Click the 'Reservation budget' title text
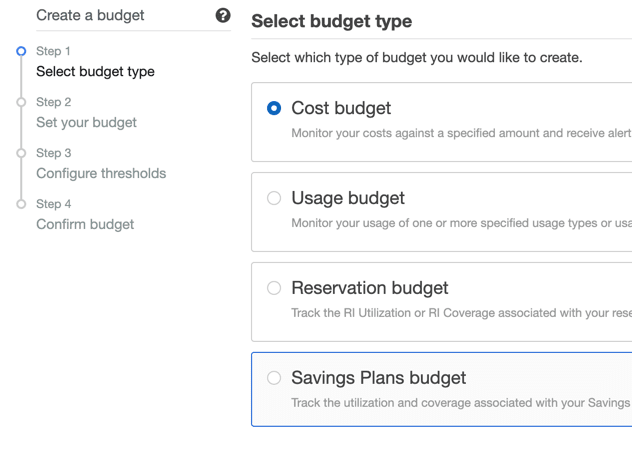The image size is (632, 450). coord(370,288)
